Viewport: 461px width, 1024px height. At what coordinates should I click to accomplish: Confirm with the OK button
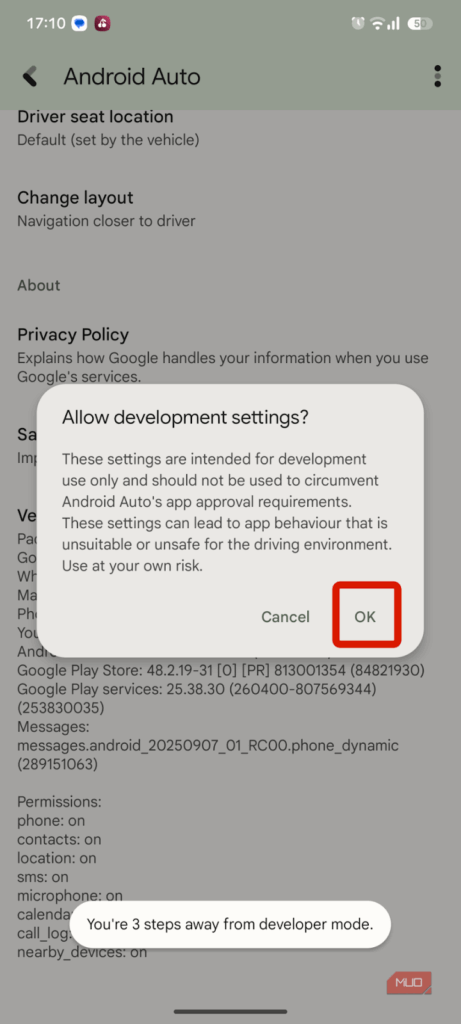click(x=365, y=616)
